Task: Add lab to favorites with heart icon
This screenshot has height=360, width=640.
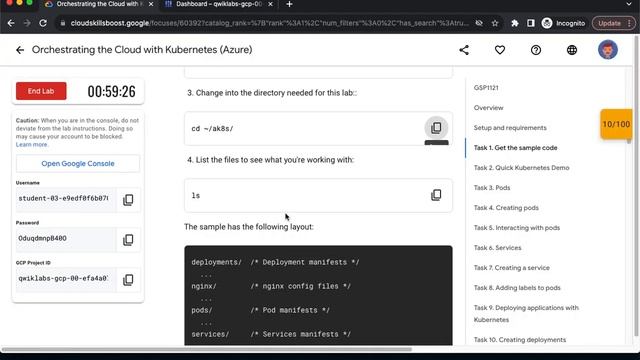Action: pyautogui.click(x=500, y=50)
